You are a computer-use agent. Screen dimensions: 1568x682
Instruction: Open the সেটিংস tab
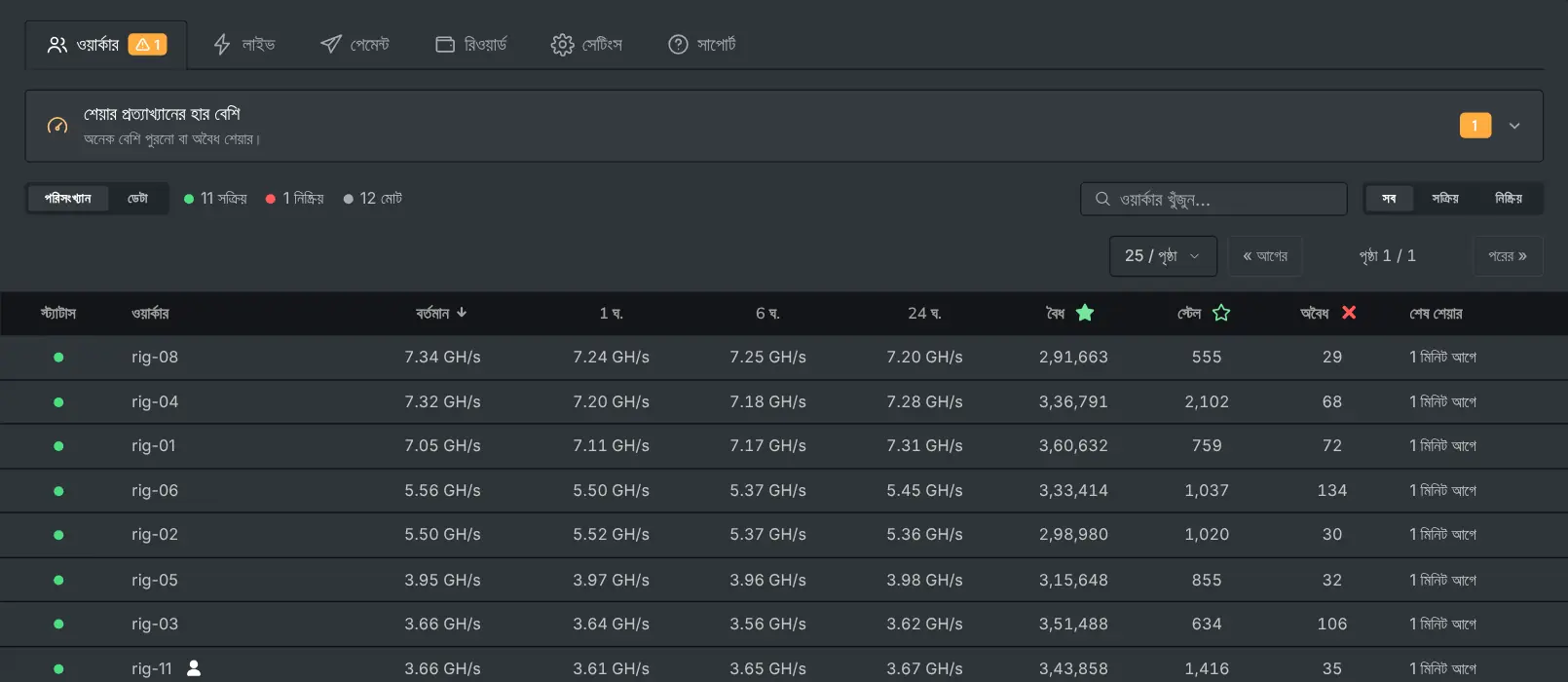586,45
